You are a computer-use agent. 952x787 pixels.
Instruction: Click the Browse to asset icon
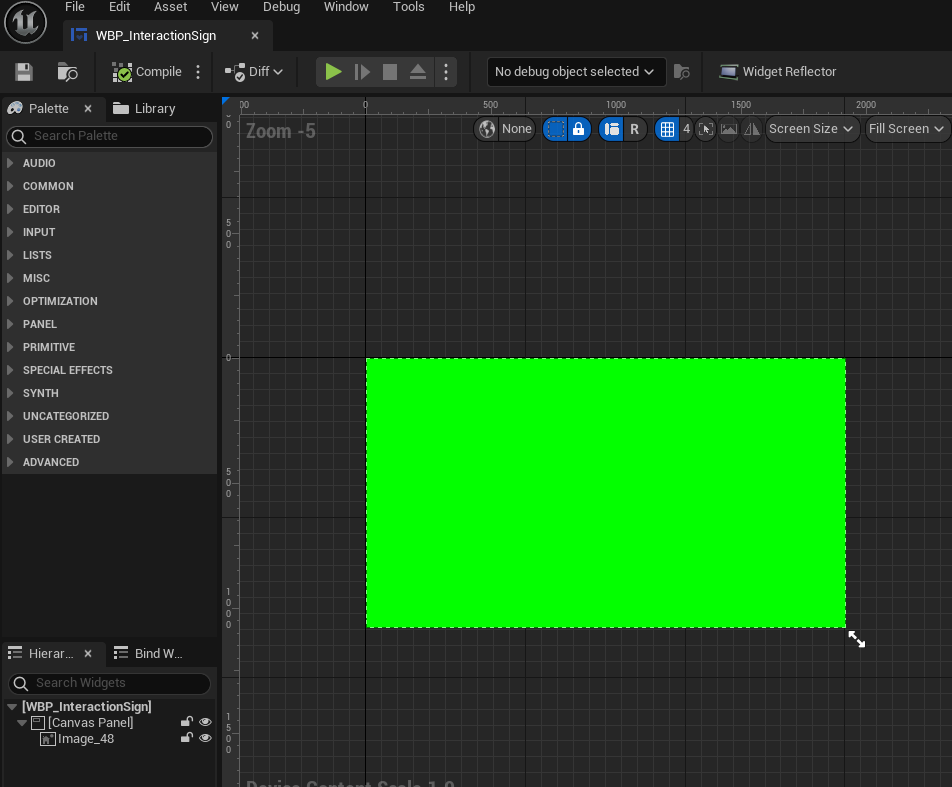click(x=67, y=72)
